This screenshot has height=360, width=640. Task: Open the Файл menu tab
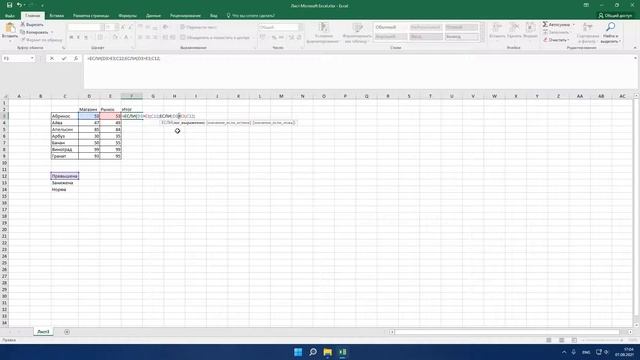(x=10, y=16)
